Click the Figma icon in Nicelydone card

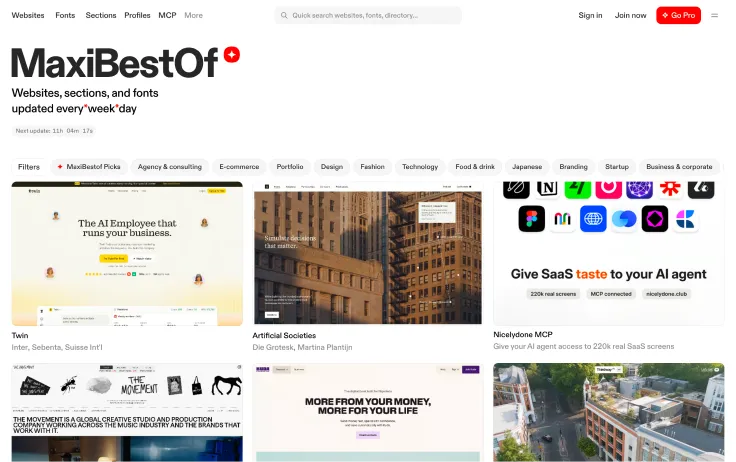click(x=531, y=219)
